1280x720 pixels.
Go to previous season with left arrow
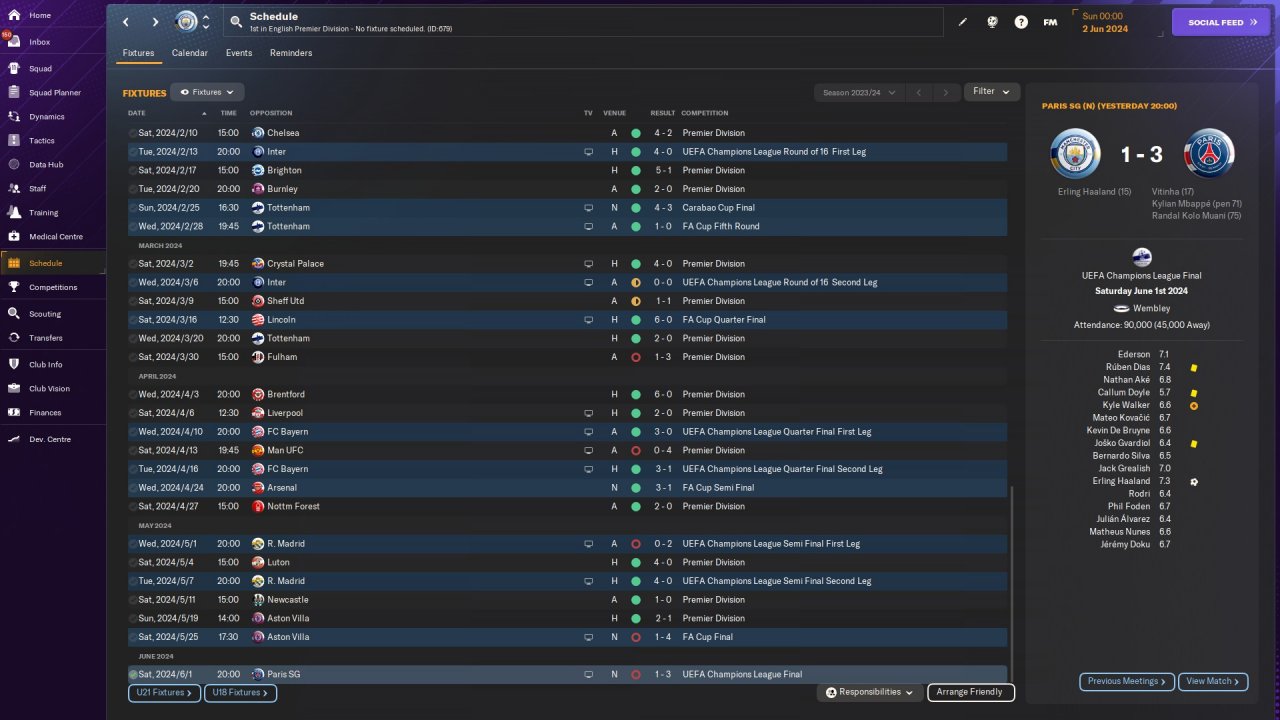(x=919, y=93)
